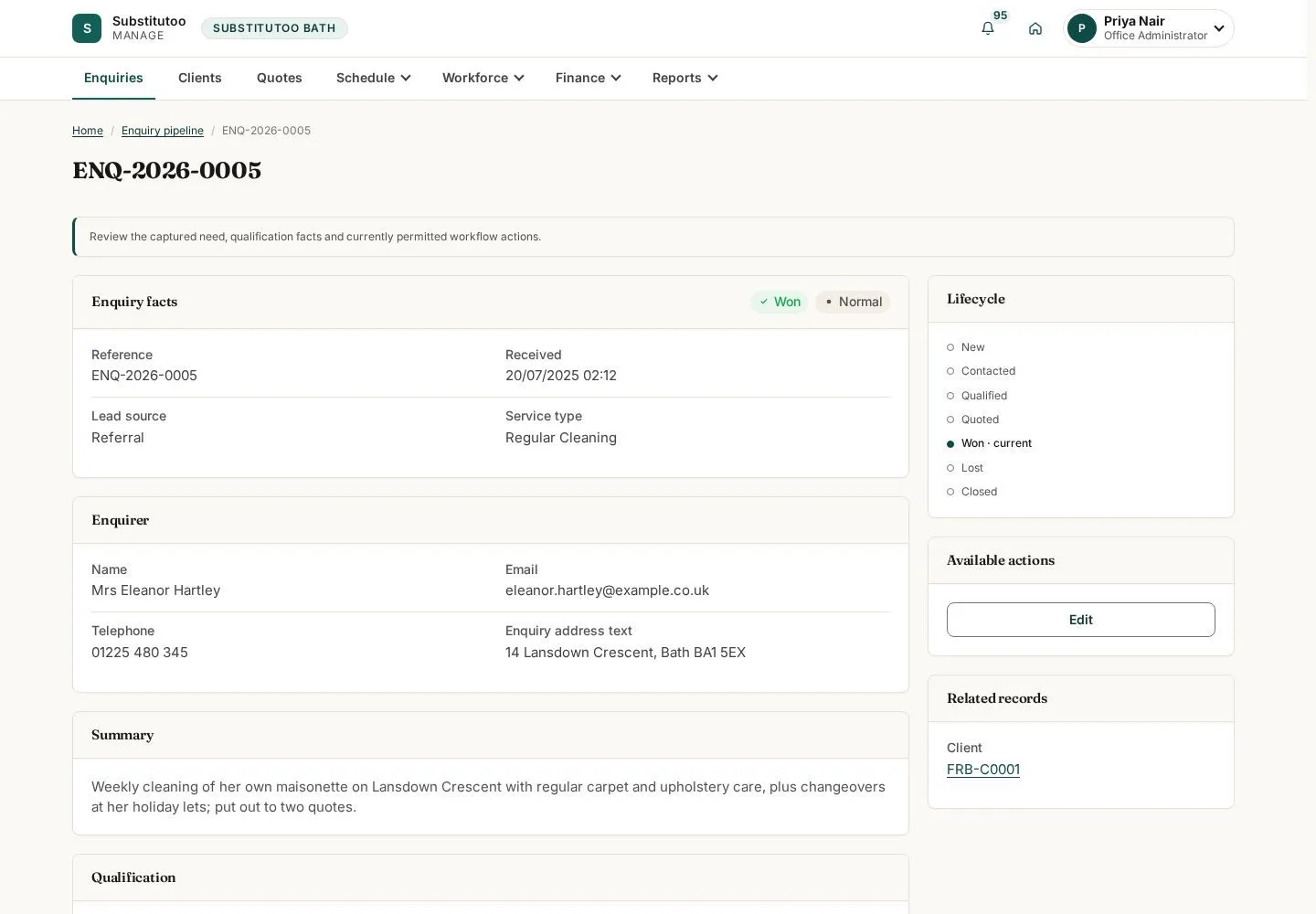Expand the Workforce dropdown menu
Image resolution: width=1316 pixels, height=914 pixels.
(483, 78)
